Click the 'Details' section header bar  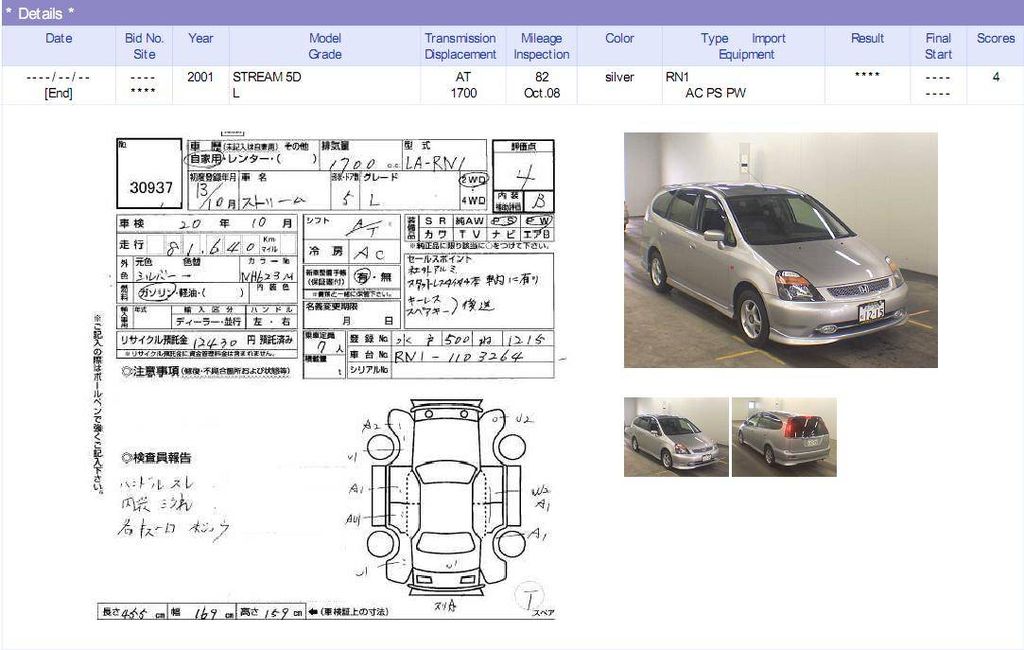coord(512,13)
